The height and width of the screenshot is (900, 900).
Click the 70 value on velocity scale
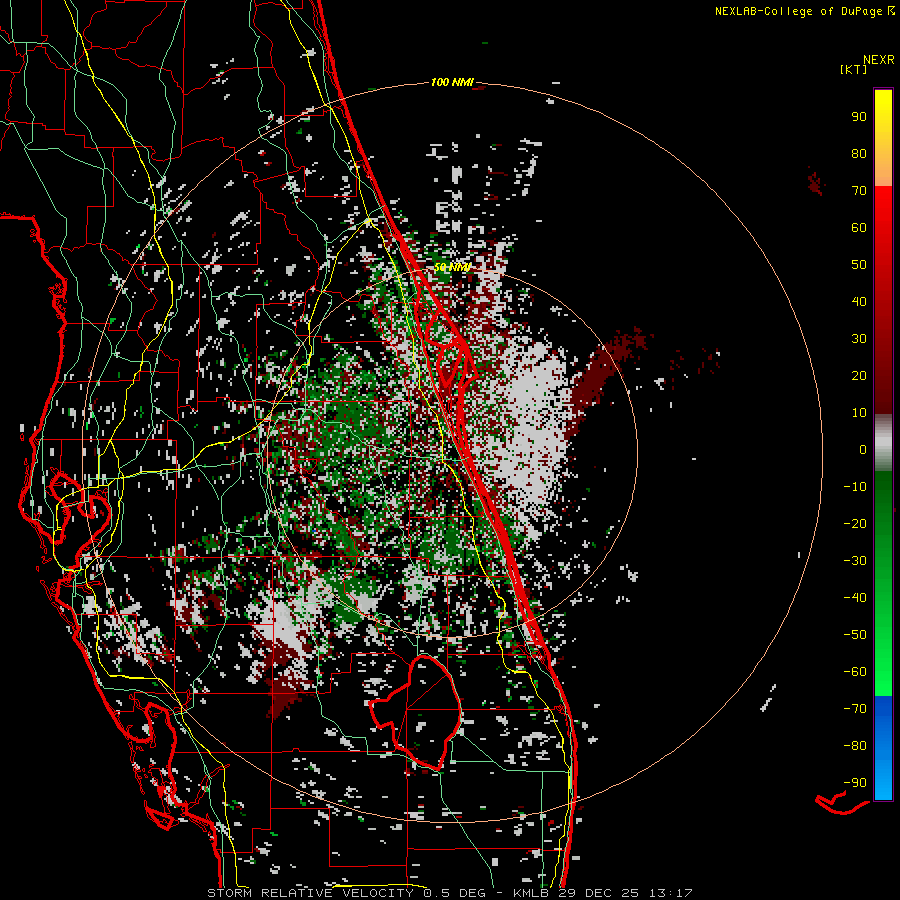tap(859, 191)
